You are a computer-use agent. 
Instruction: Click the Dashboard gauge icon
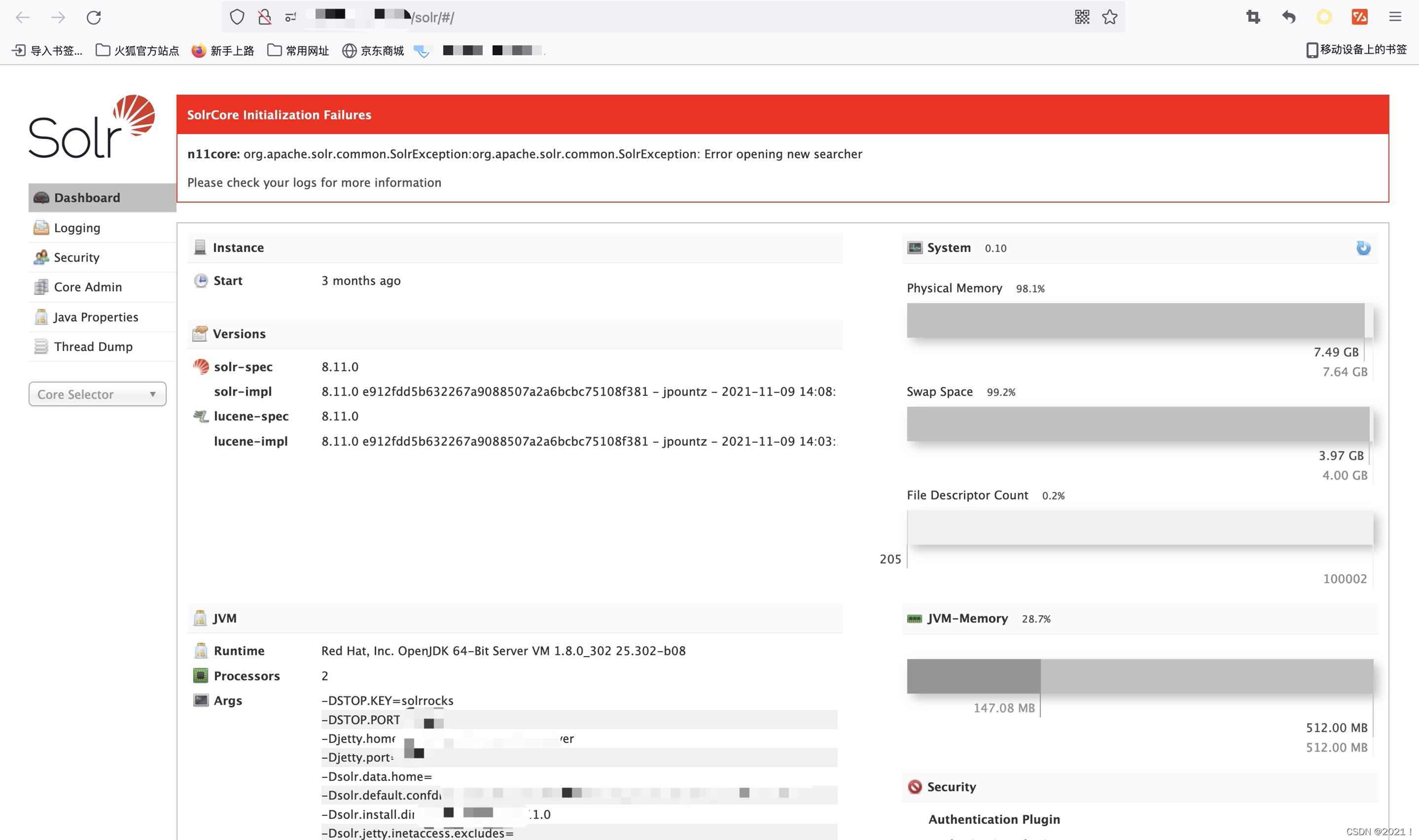(41, 198)
